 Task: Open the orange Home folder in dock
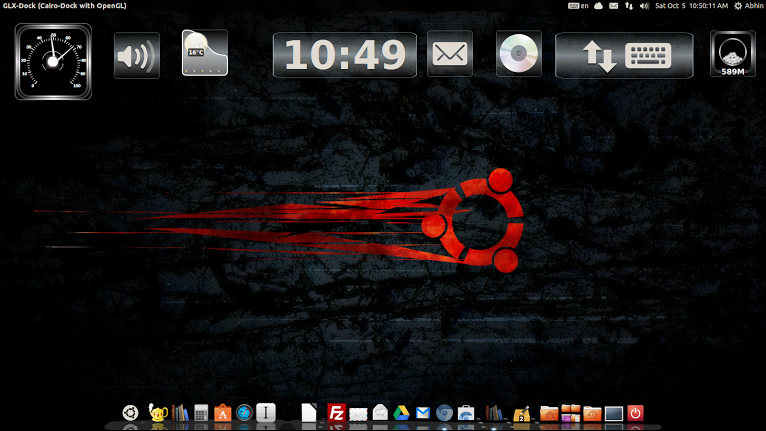click(x=549, y=414)
